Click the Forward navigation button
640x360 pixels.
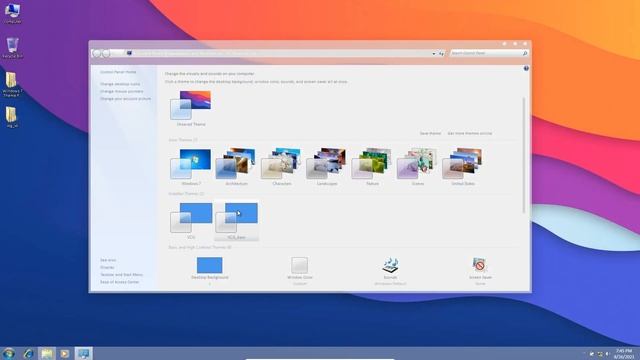coord(106,53)
